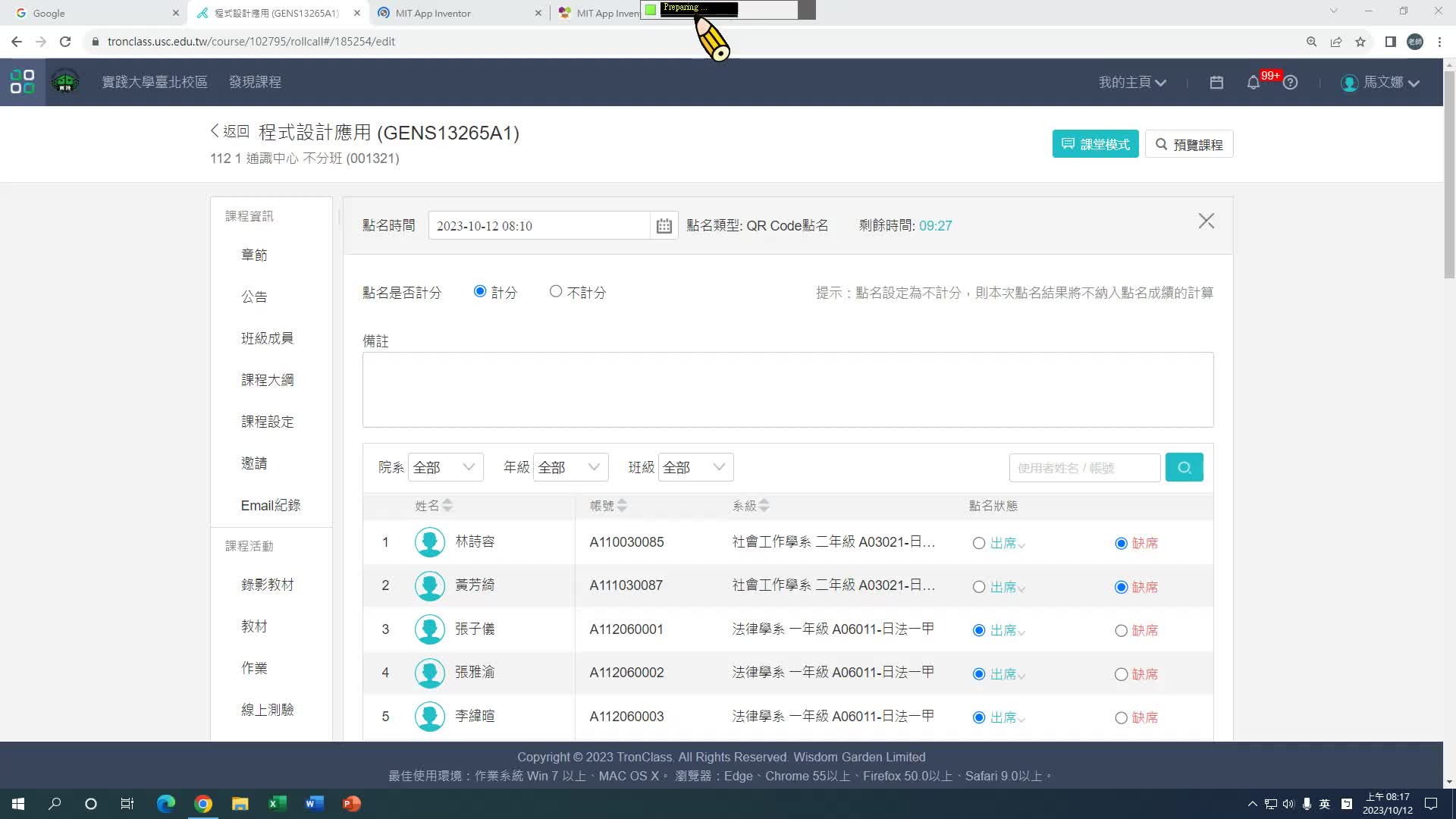Close the roll call edit panel

pyautogui.click(x=1207, y=221)
